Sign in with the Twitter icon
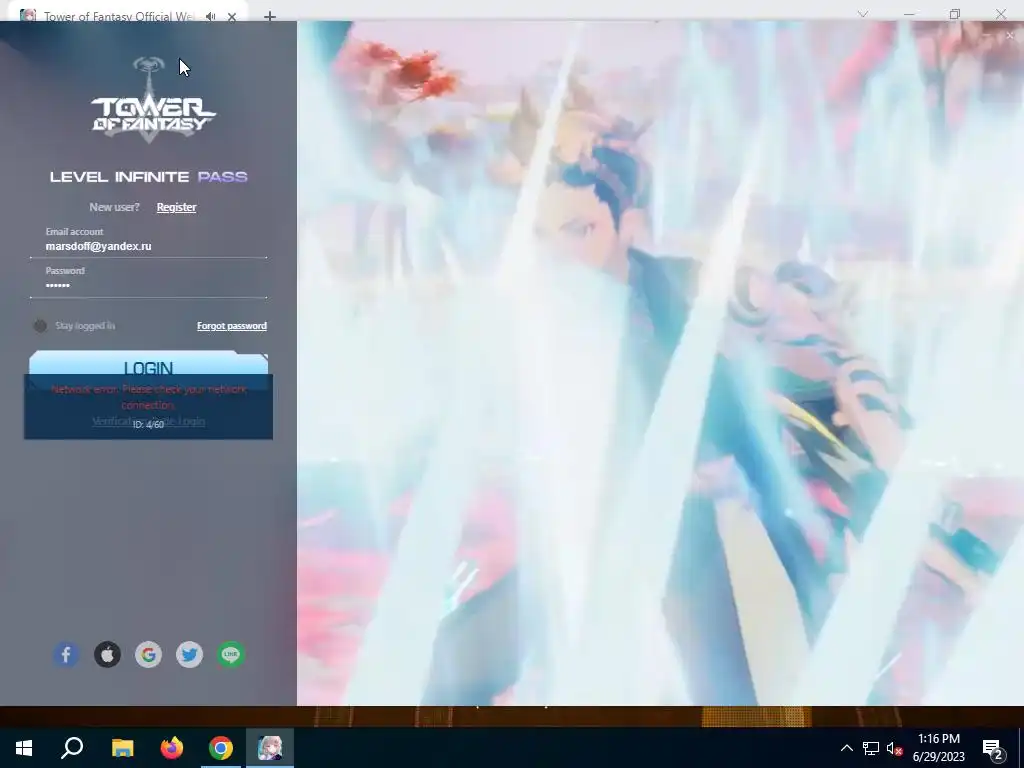 click(x=189, y=654)
